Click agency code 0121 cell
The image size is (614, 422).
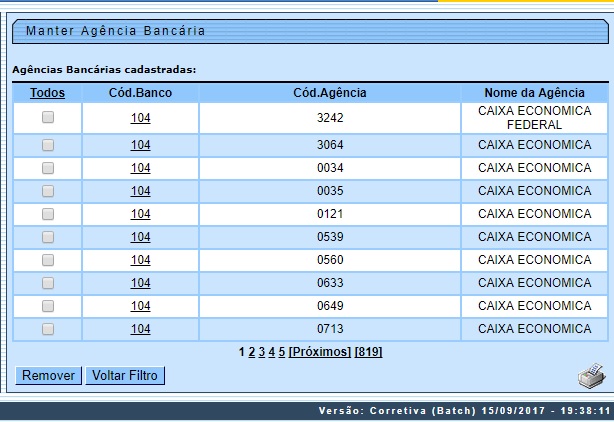point(330,214)
